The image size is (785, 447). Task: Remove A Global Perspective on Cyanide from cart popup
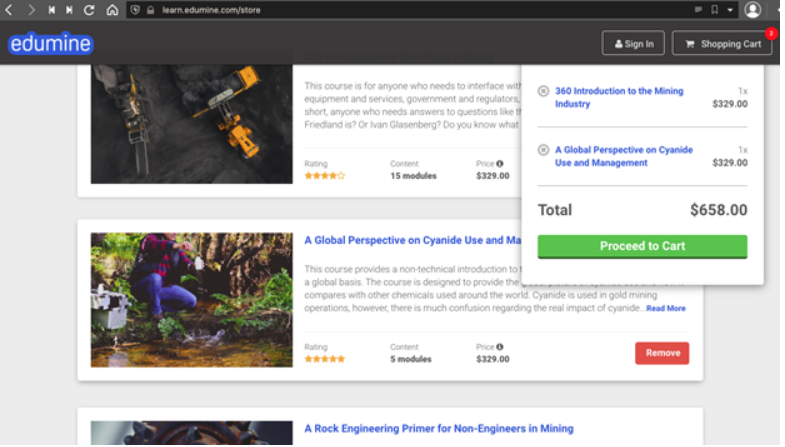click(x=543, y=150)
